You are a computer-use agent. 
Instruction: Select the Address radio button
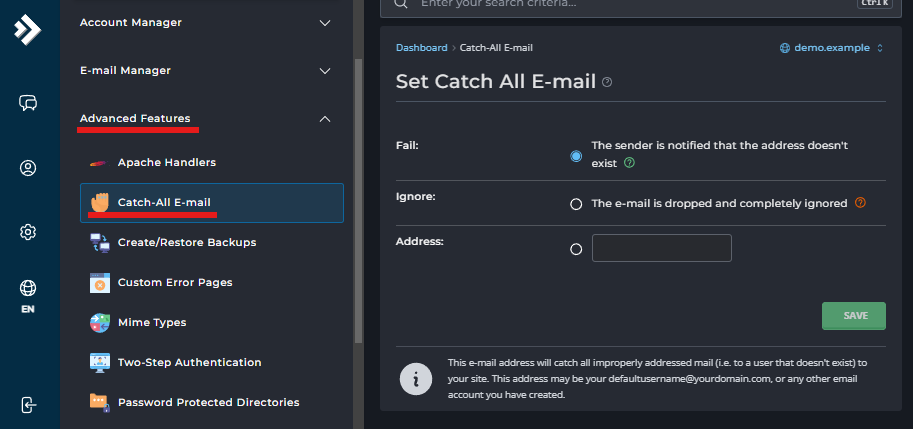point(576,249)
